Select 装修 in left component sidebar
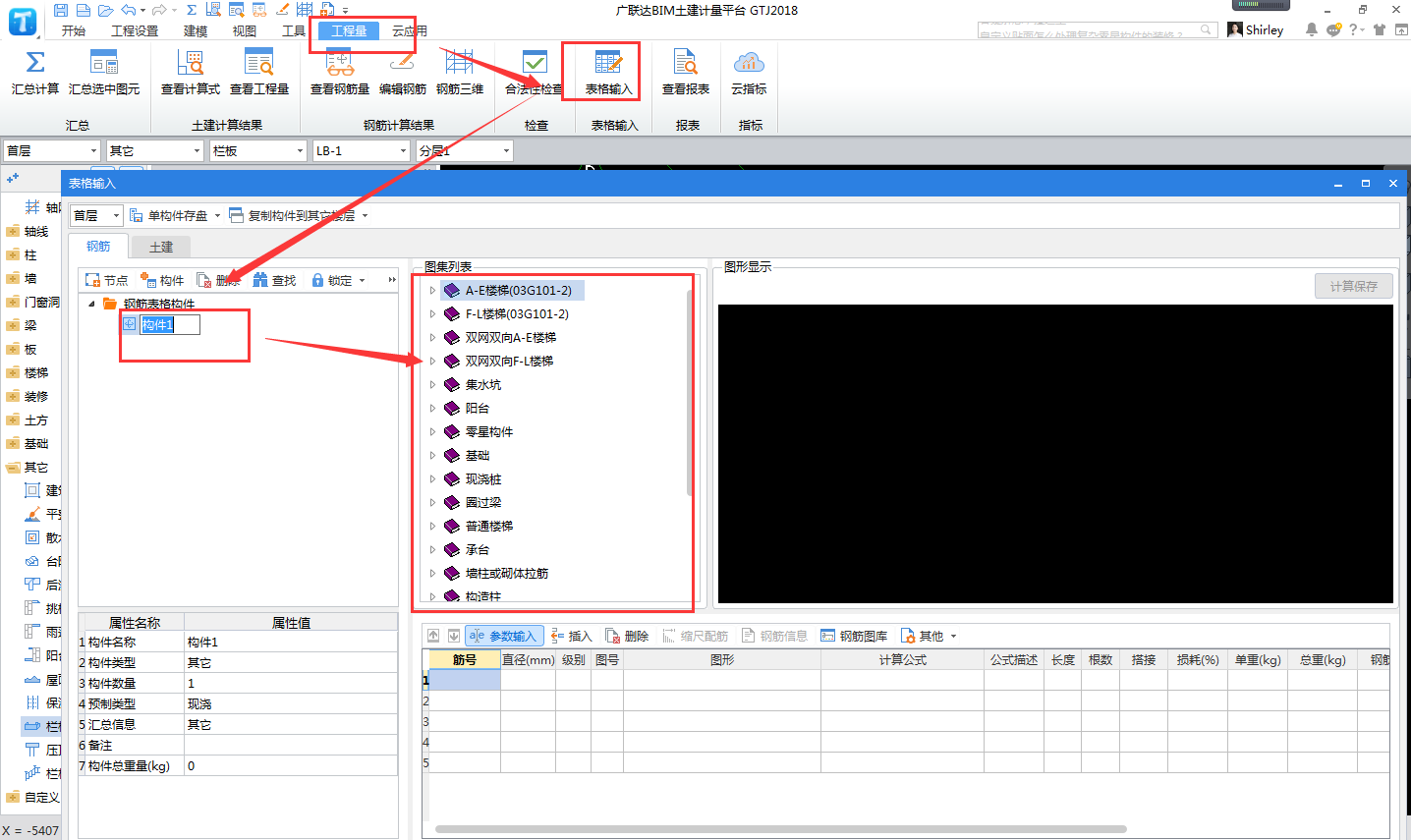 pyautogui.click(x=36, y=396)
